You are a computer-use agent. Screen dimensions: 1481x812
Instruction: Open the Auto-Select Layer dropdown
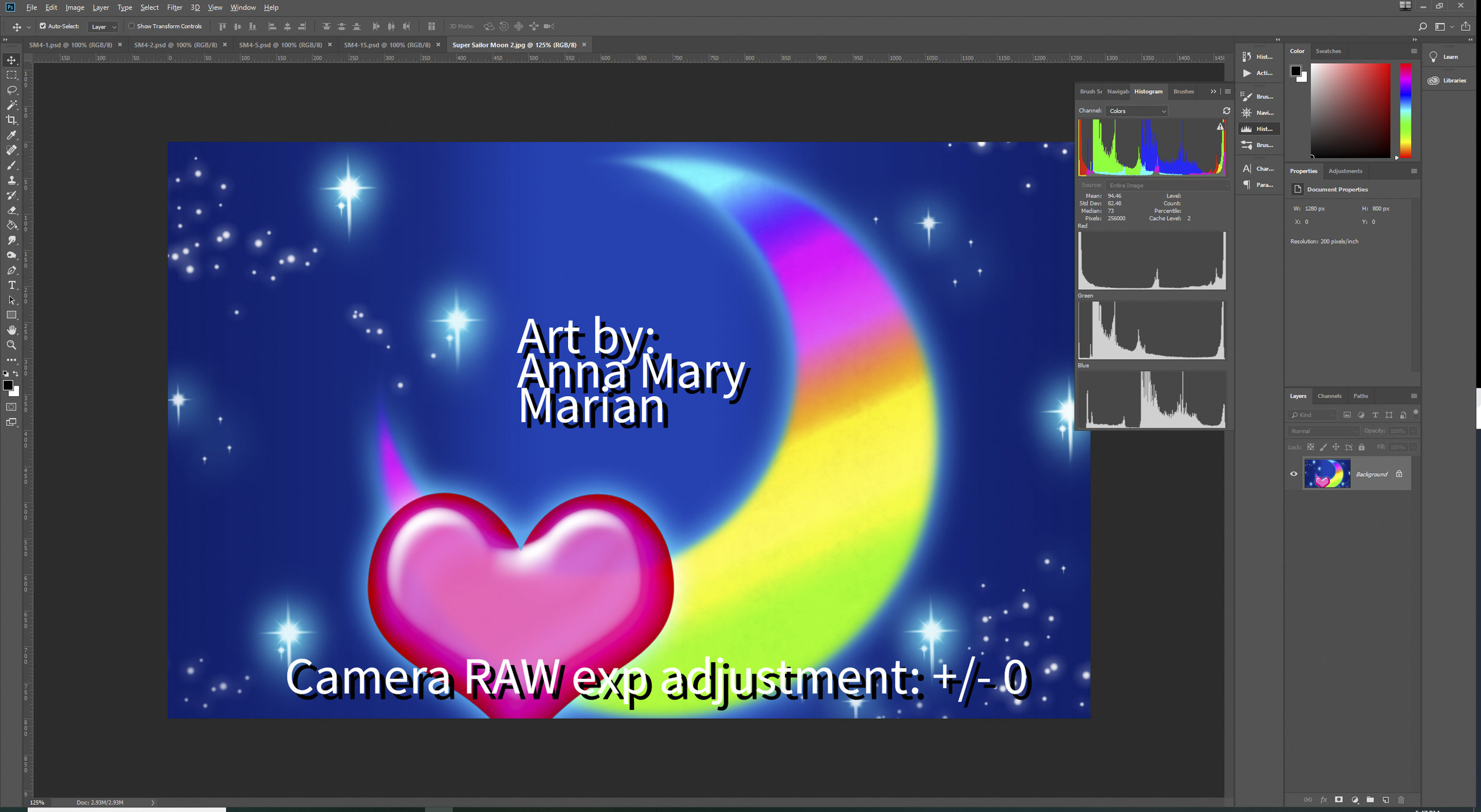[x=103, y=27]
